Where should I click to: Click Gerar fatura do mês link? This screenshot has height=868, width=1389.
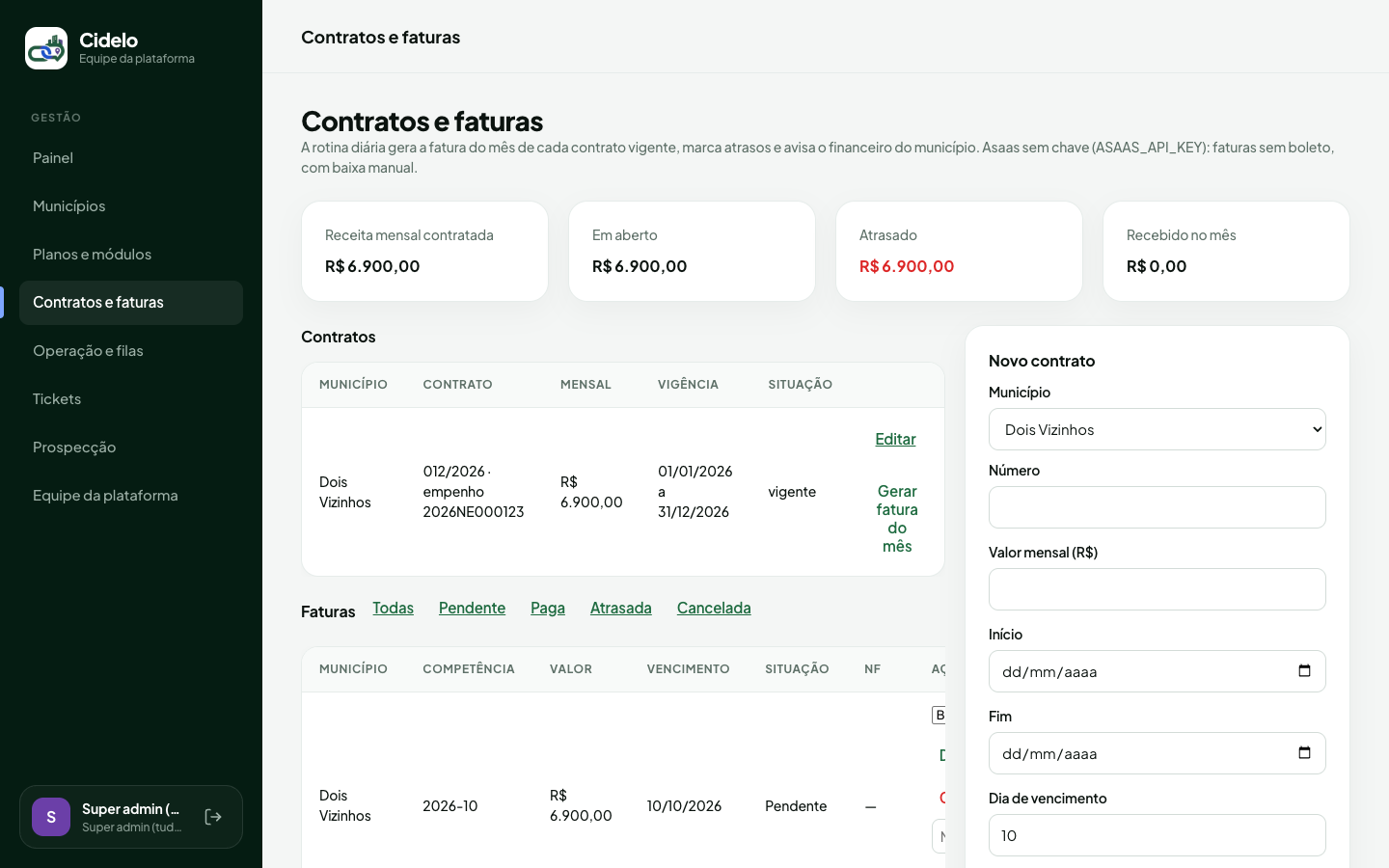[897, 519]
